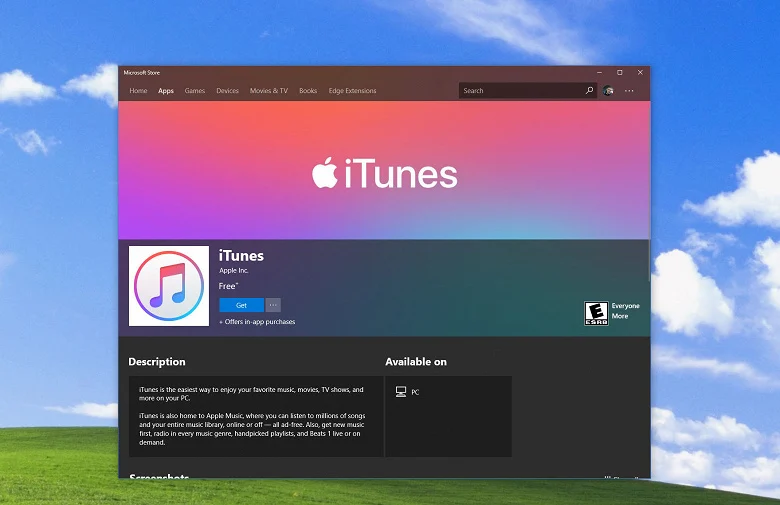Viewport: 780px width, 505px height.
Task: Open the Home tab in Microsoft Store
Action: point(138,91)
